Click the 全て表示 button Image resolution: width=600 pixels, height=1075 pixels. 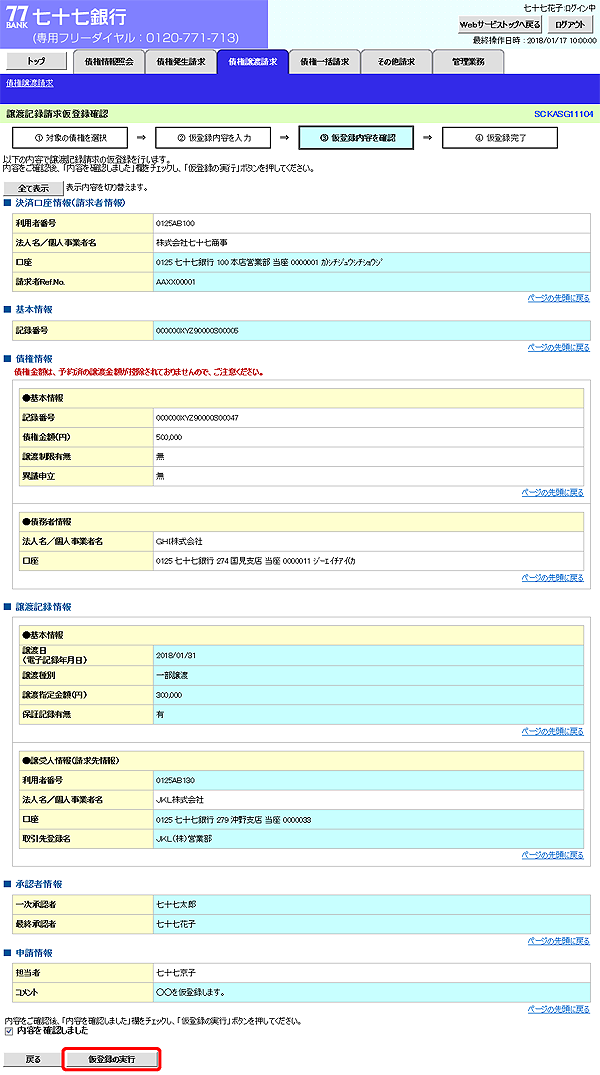[33, 188]
